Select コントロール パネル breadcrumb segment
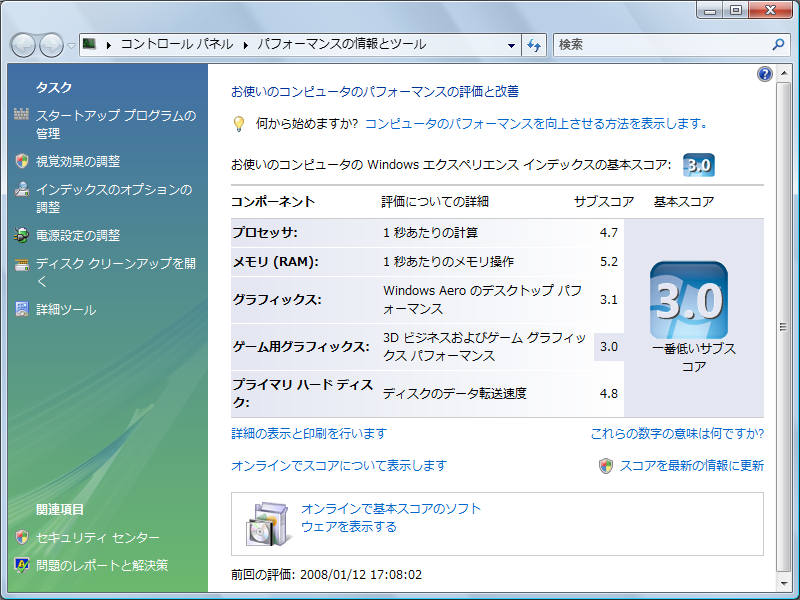Image resolution: width=800 pixels, height=600 pixels. coord(177,44)
